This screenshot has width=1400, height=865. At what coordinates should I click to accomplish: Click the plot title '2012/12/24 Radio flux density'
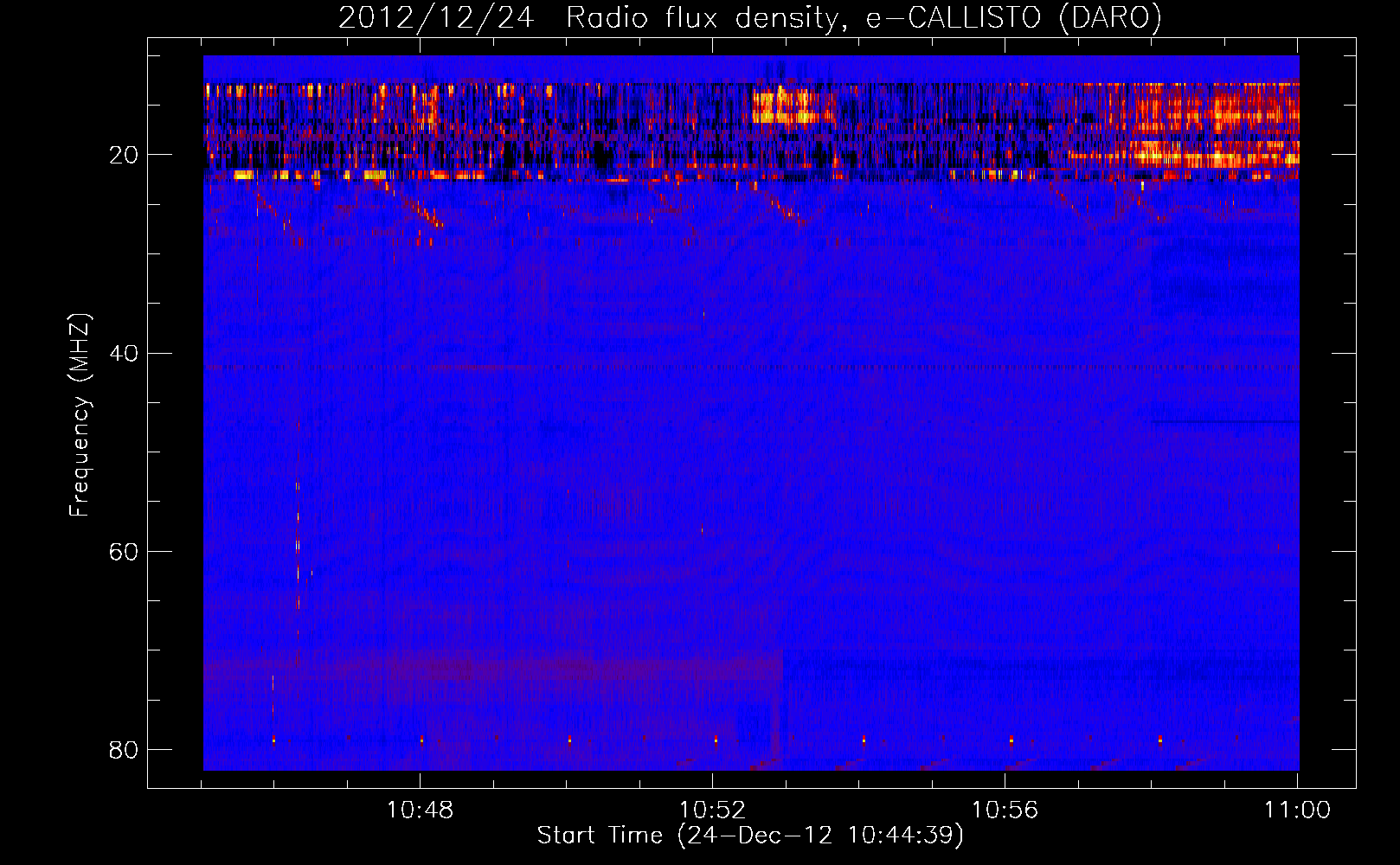pos(749,17)
